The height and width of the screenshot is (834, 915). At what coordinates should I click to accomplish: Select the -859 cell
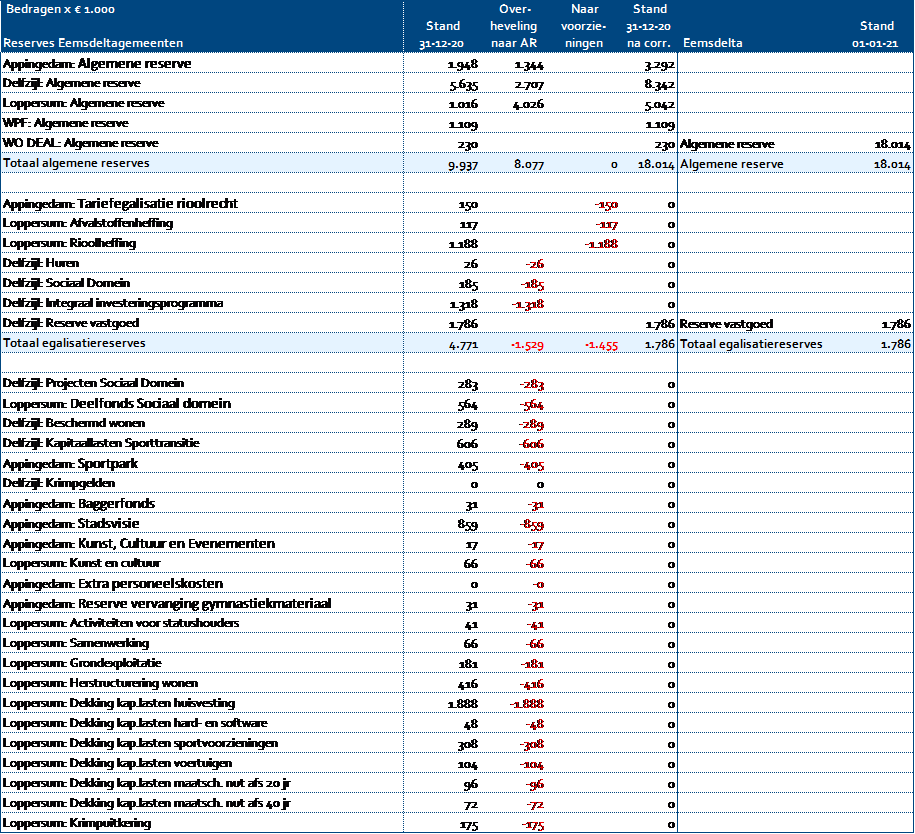coord(531,524)
